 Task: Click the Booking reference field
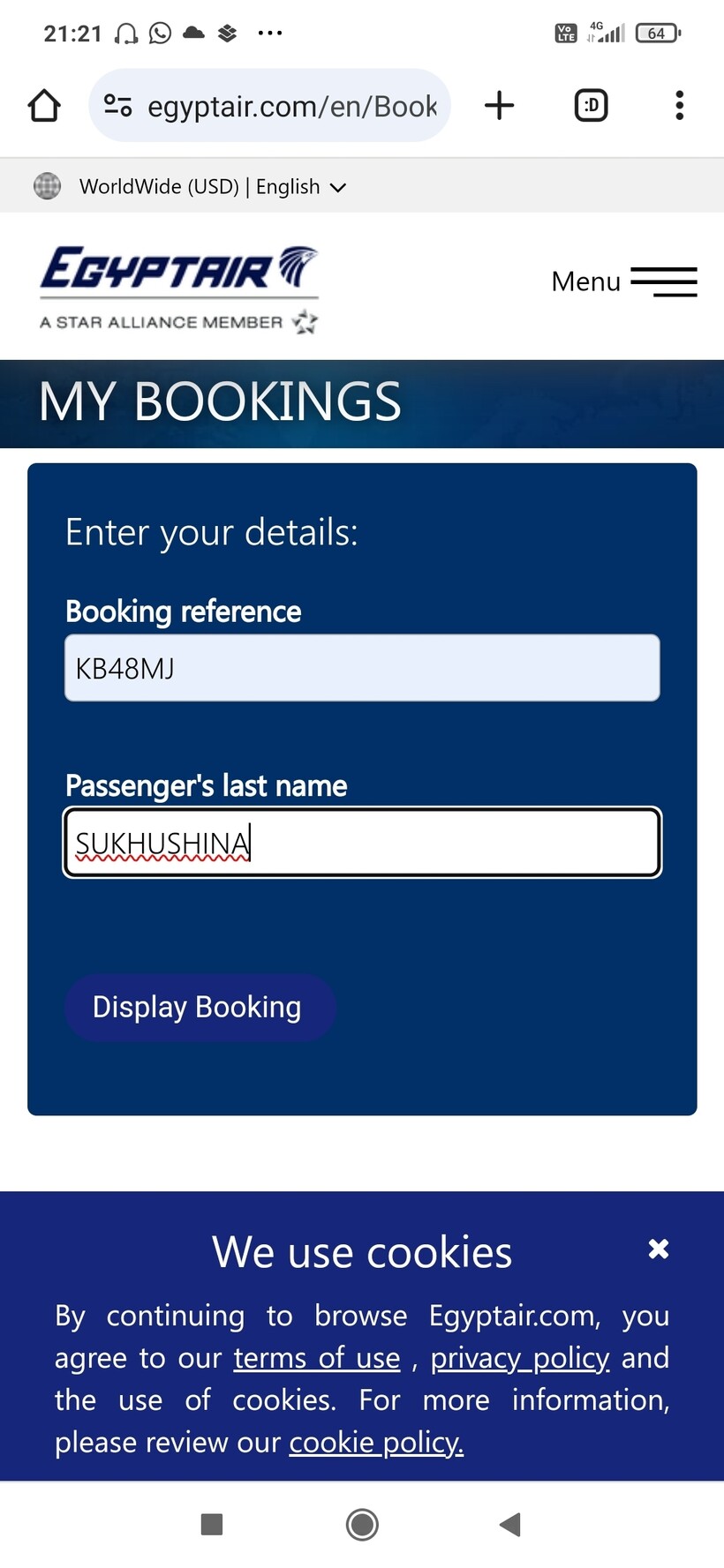362,668
